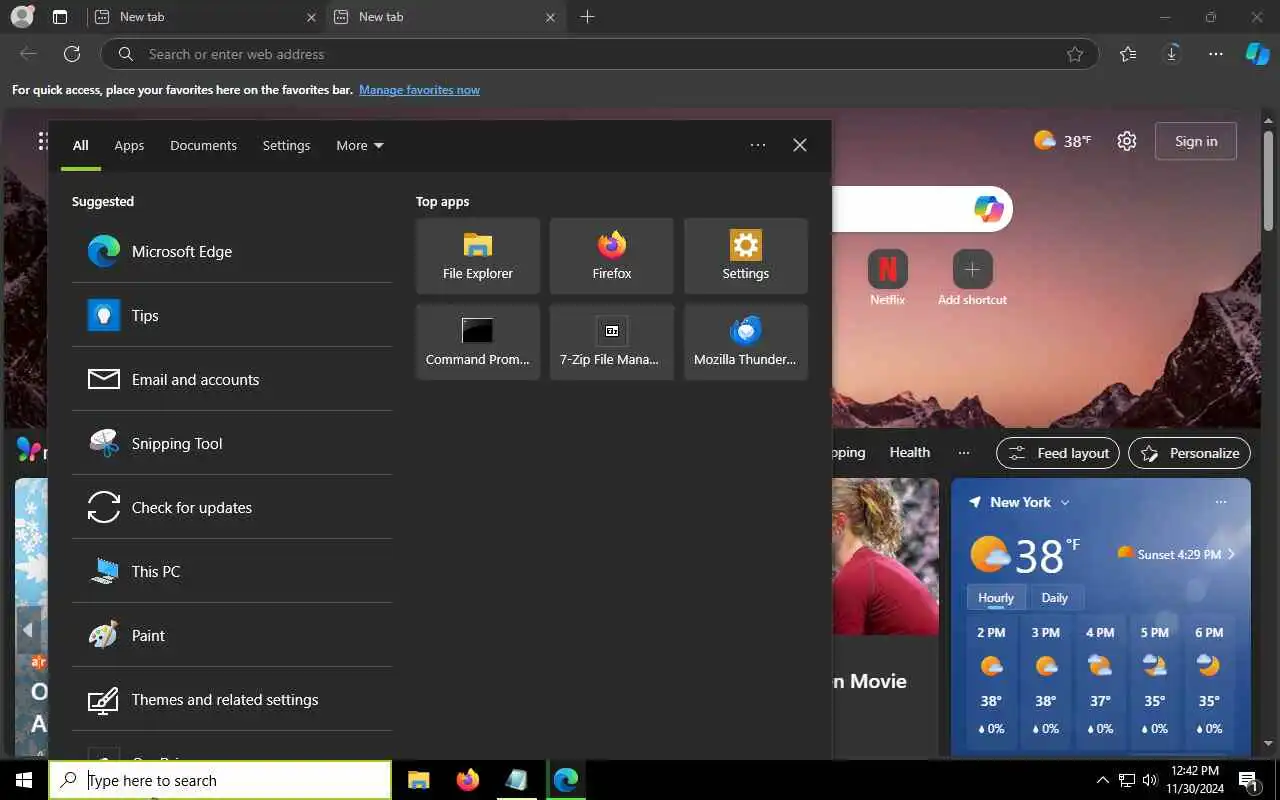Image resolution: width=1280 pixels, height=800 pixels.
Task: Open the Windows Start menu
Action: pyautogui.click(x=24, y=780)
